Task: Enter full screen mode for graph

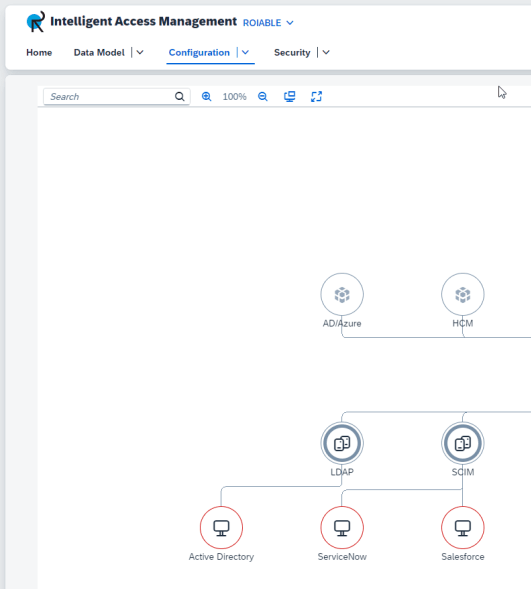Action: click(x=317, y=97)
